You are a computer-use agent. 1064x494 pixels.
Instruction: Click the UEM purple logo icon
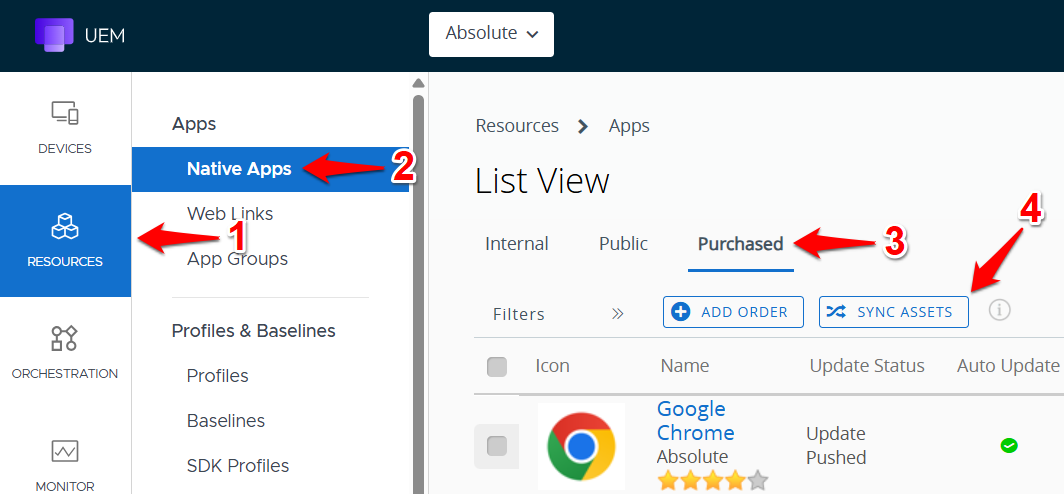pyautogui.click(x=54, y=35)
